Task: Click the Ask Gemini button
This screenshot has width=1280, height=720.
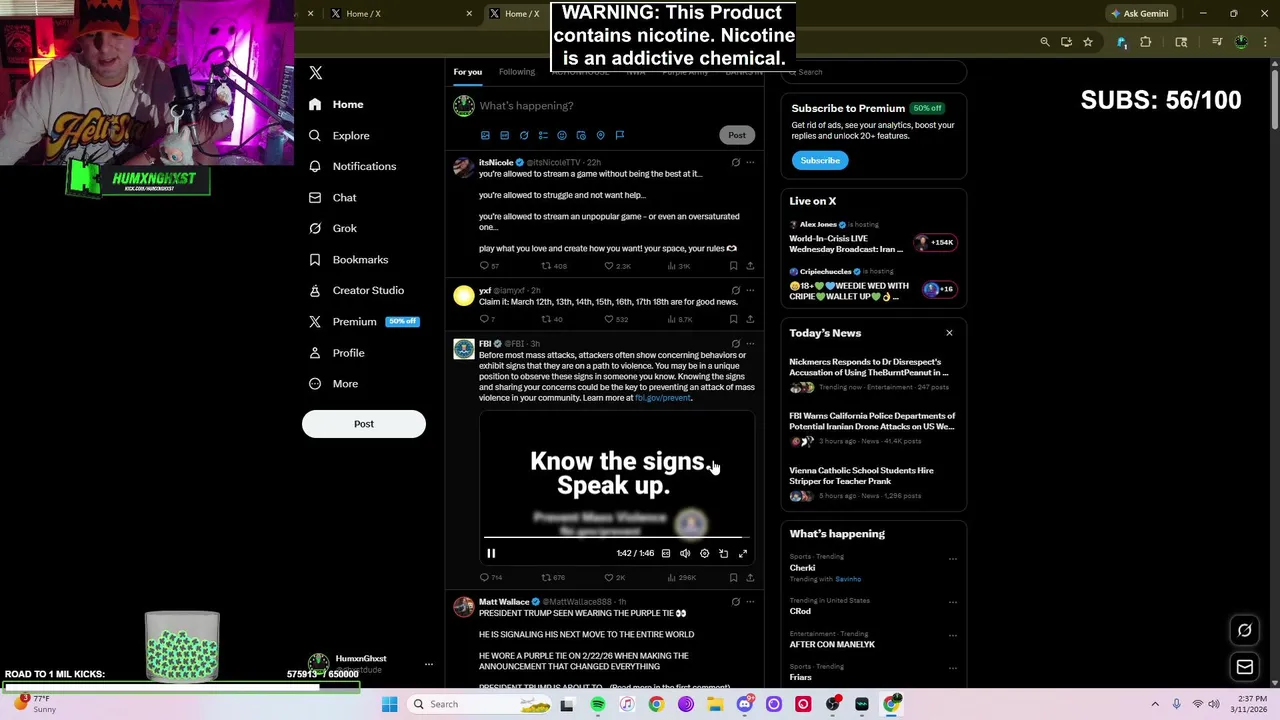Action: [x=1139, y=14]
